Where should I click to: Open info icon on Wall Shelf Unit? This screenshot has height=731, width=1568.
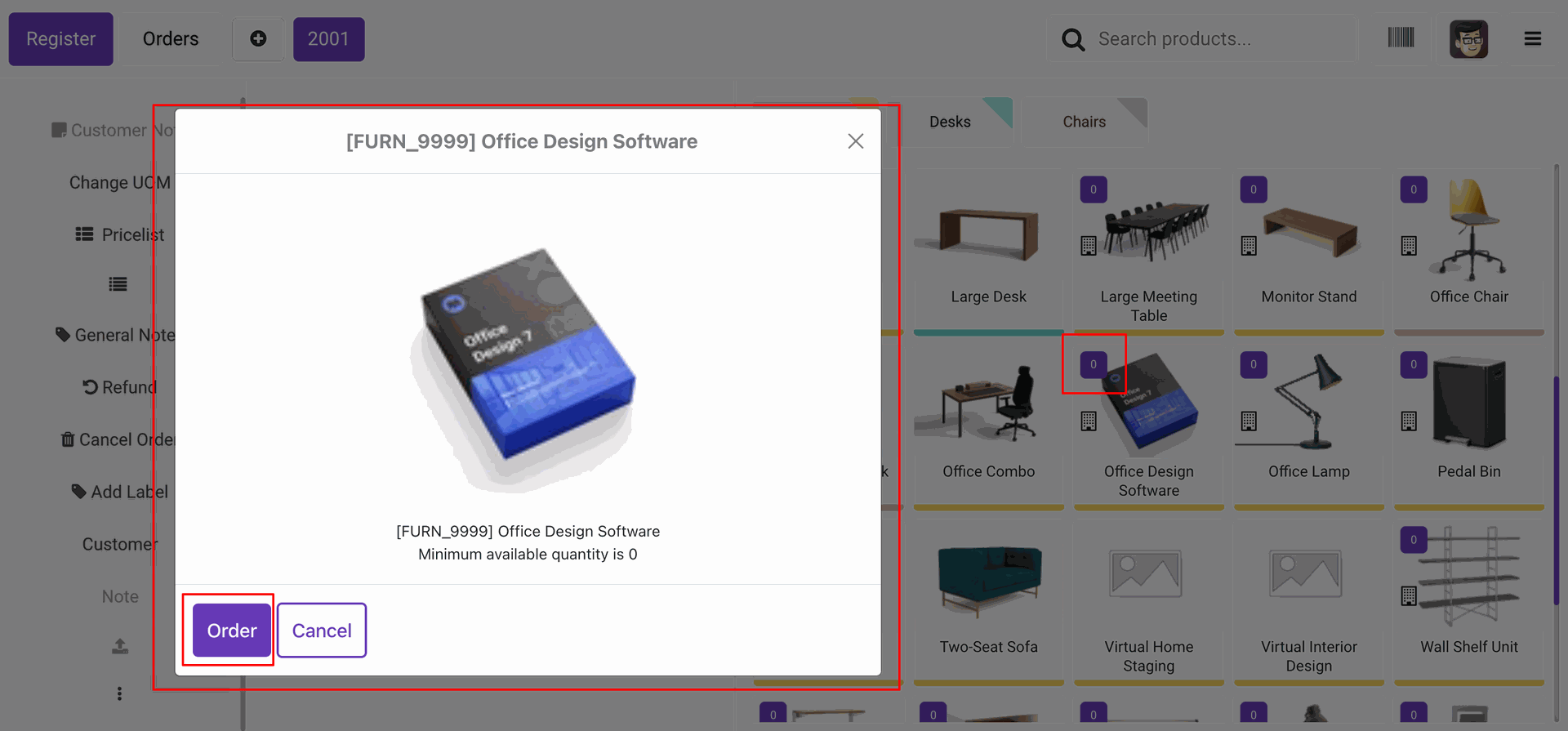(1409, 596)
